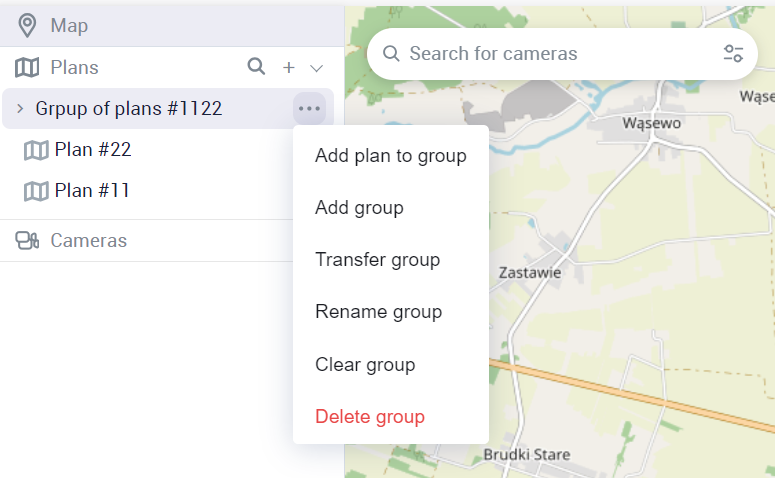Select 'Add plan to group' menu option
This screenshot has width=775, height=478.
coord(390,155)
